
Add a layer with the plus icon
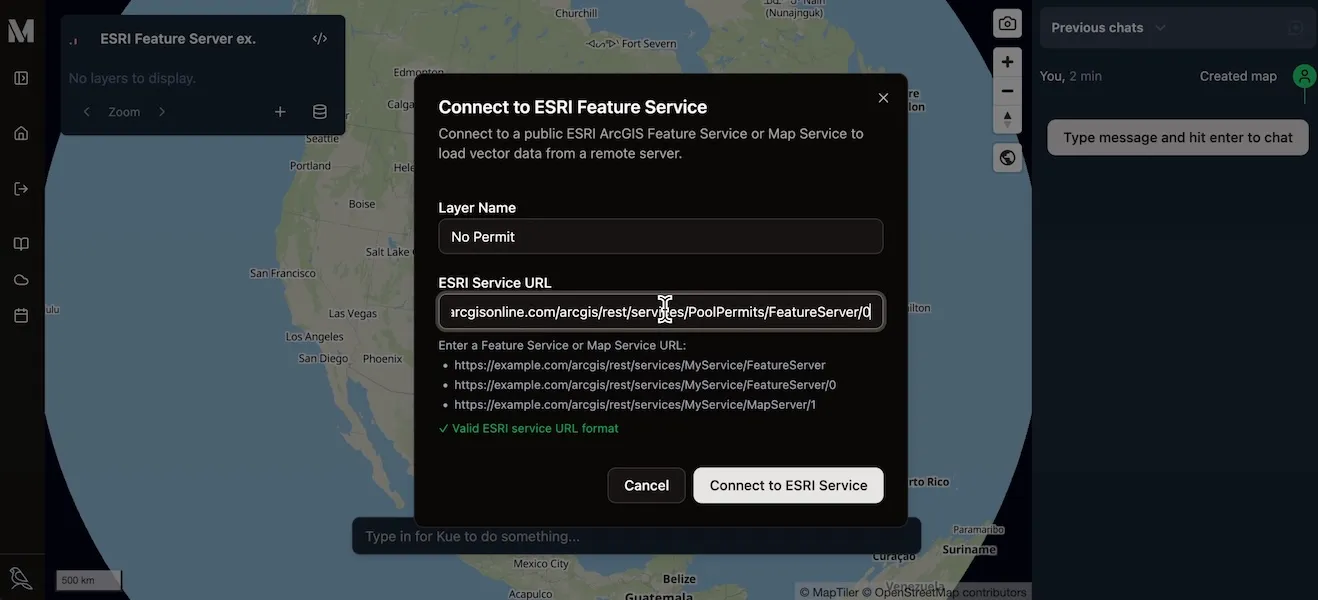pos(280,112)
